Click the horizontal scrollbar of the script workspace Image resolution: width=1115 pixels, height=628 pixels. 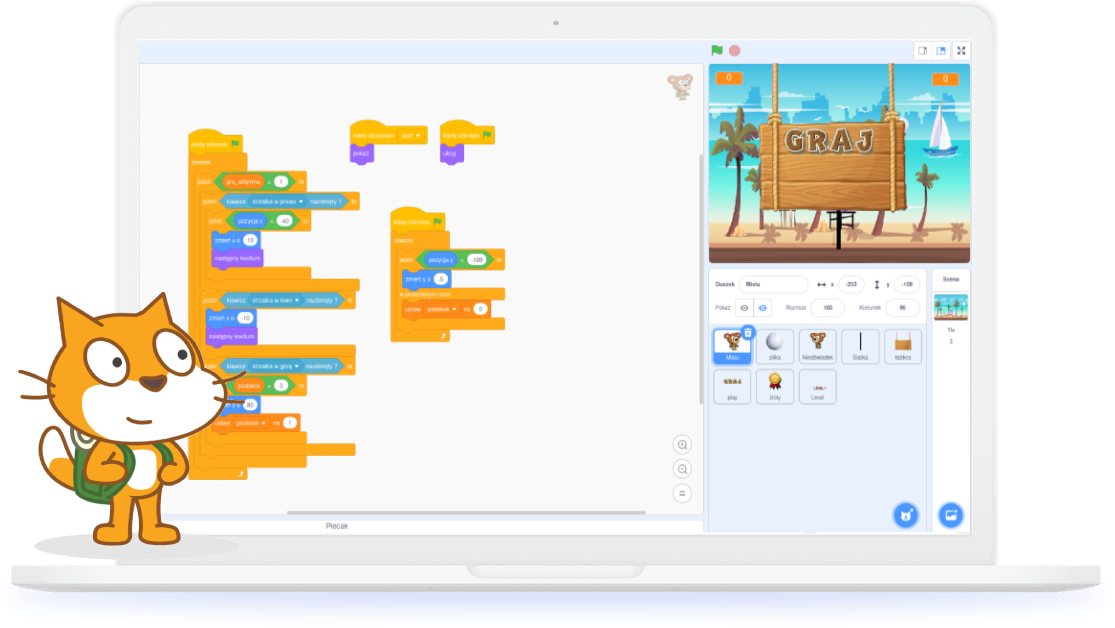[x=466, y=512]
